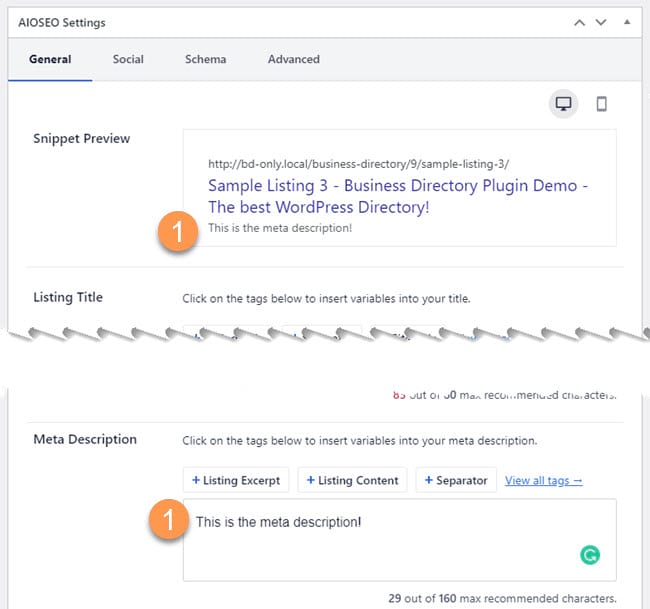Click the Meta Description label
Viewport: 650px width, 609px height.
[x=85, y=439]
